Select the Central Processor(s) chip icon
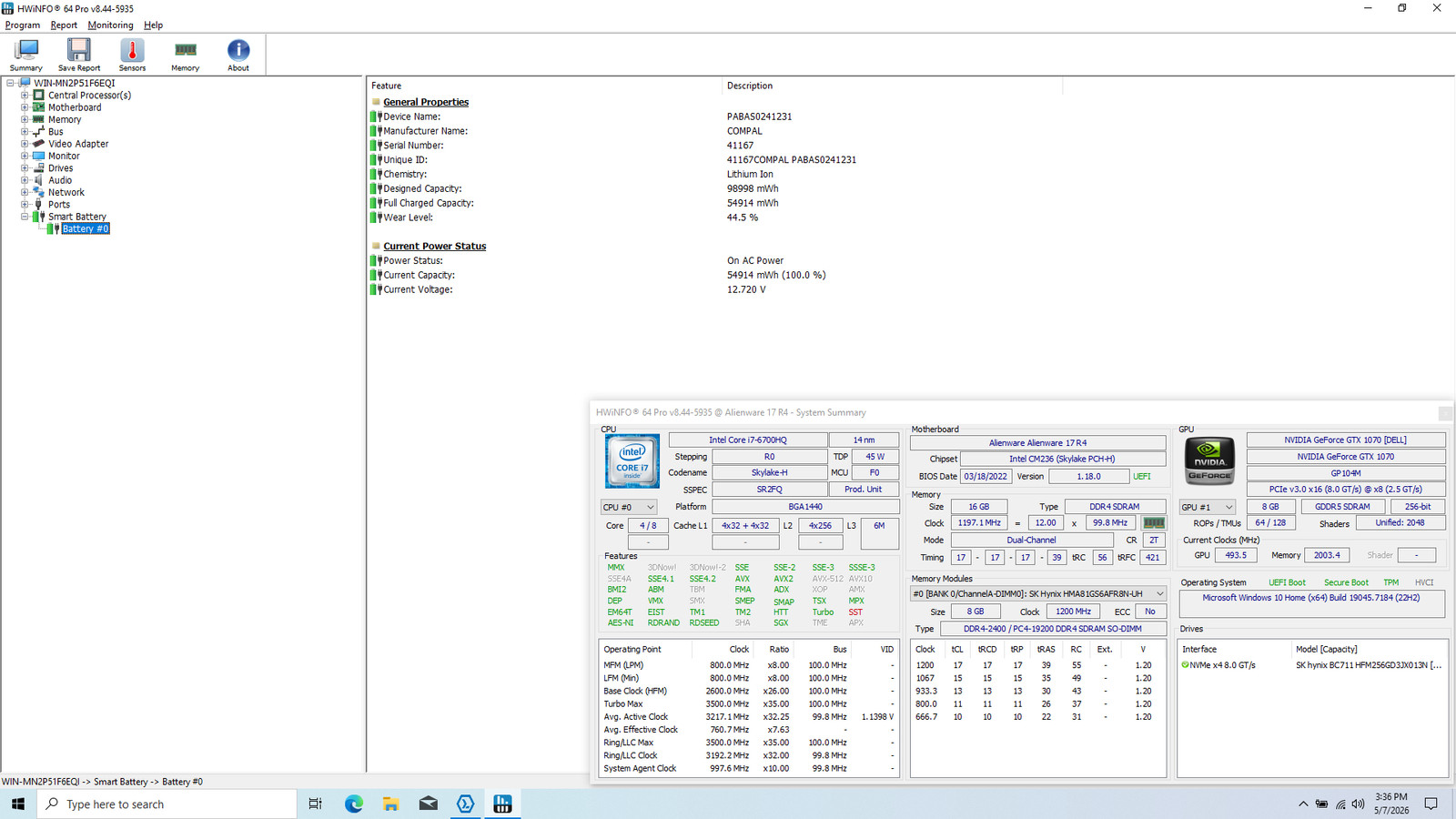1456x819 pixels. (38, 95)
